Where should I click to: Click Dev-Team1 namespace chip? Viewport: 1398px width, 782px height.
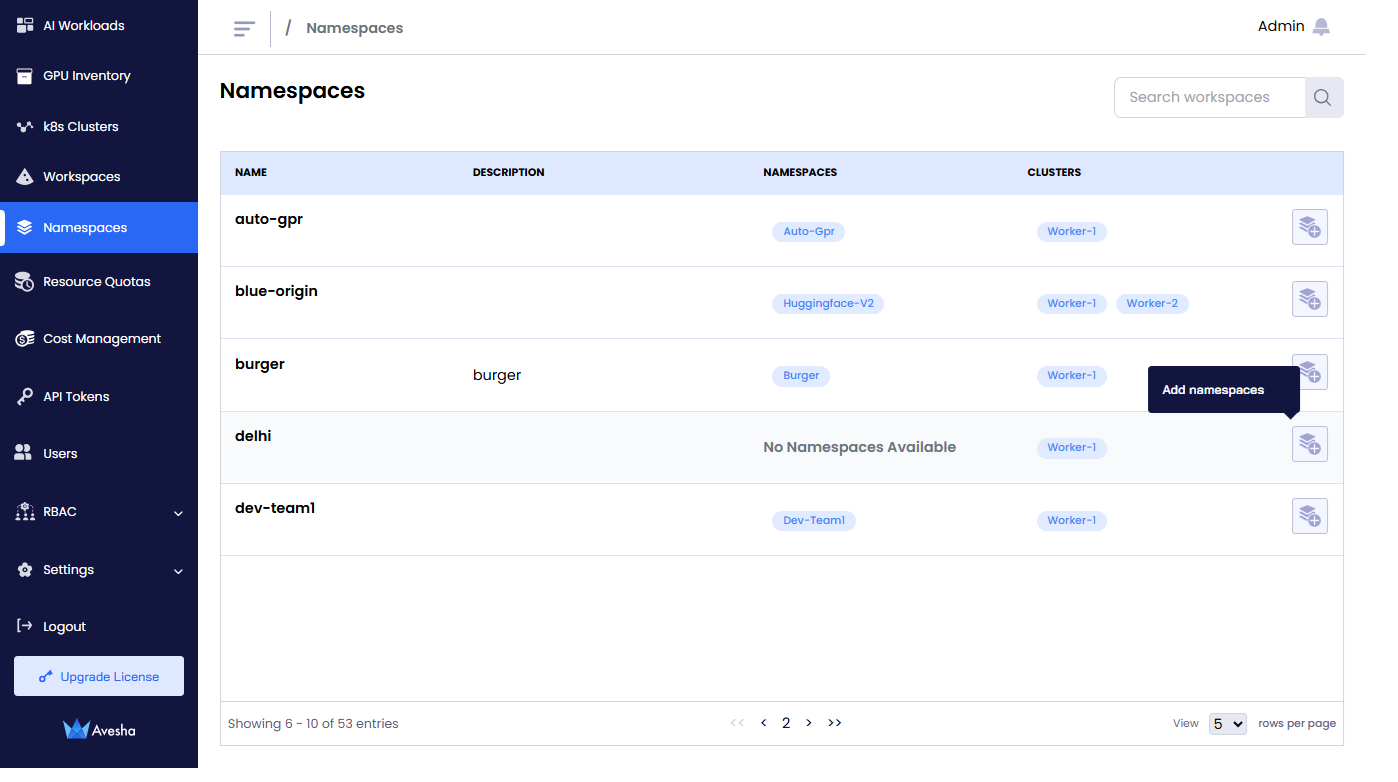[x=814, y=520]
